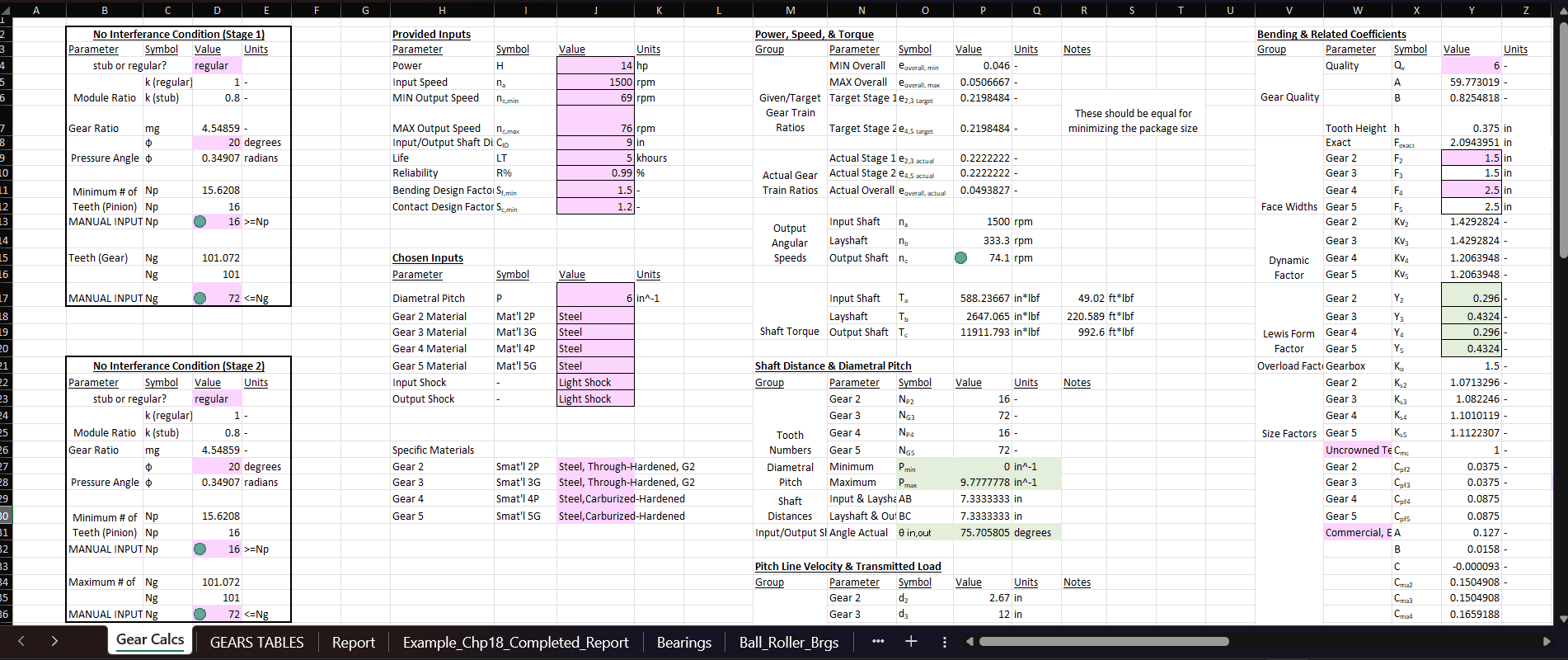Screen dimensions: 1568x660
Task: Select the Gear 2 face width cell 1.5
Action: coord(1471,158)
